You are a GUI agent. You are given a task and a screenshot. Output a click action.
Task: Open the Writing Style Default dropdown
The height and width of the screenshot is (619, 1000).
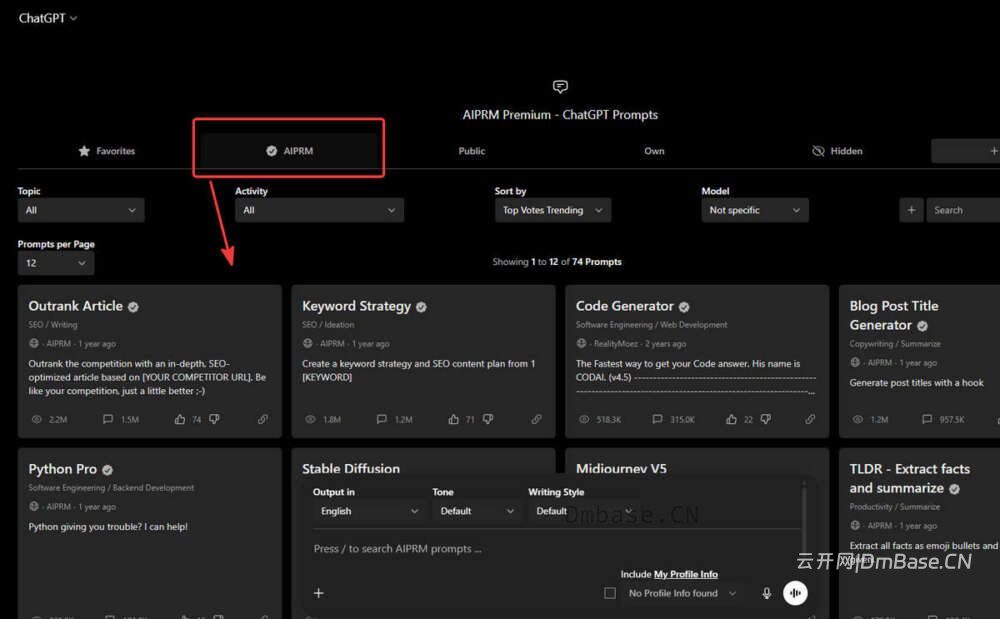584,511
